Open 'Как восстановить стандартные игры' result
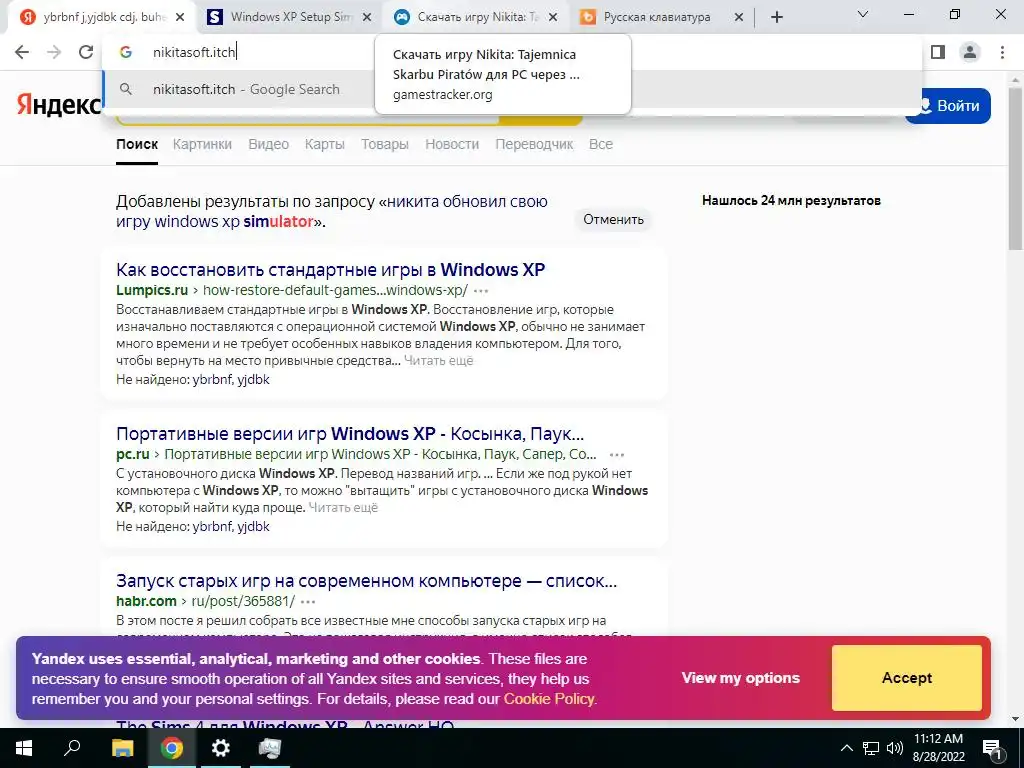This screenshot has height=768, width=1024. click(x=330, y=270)
